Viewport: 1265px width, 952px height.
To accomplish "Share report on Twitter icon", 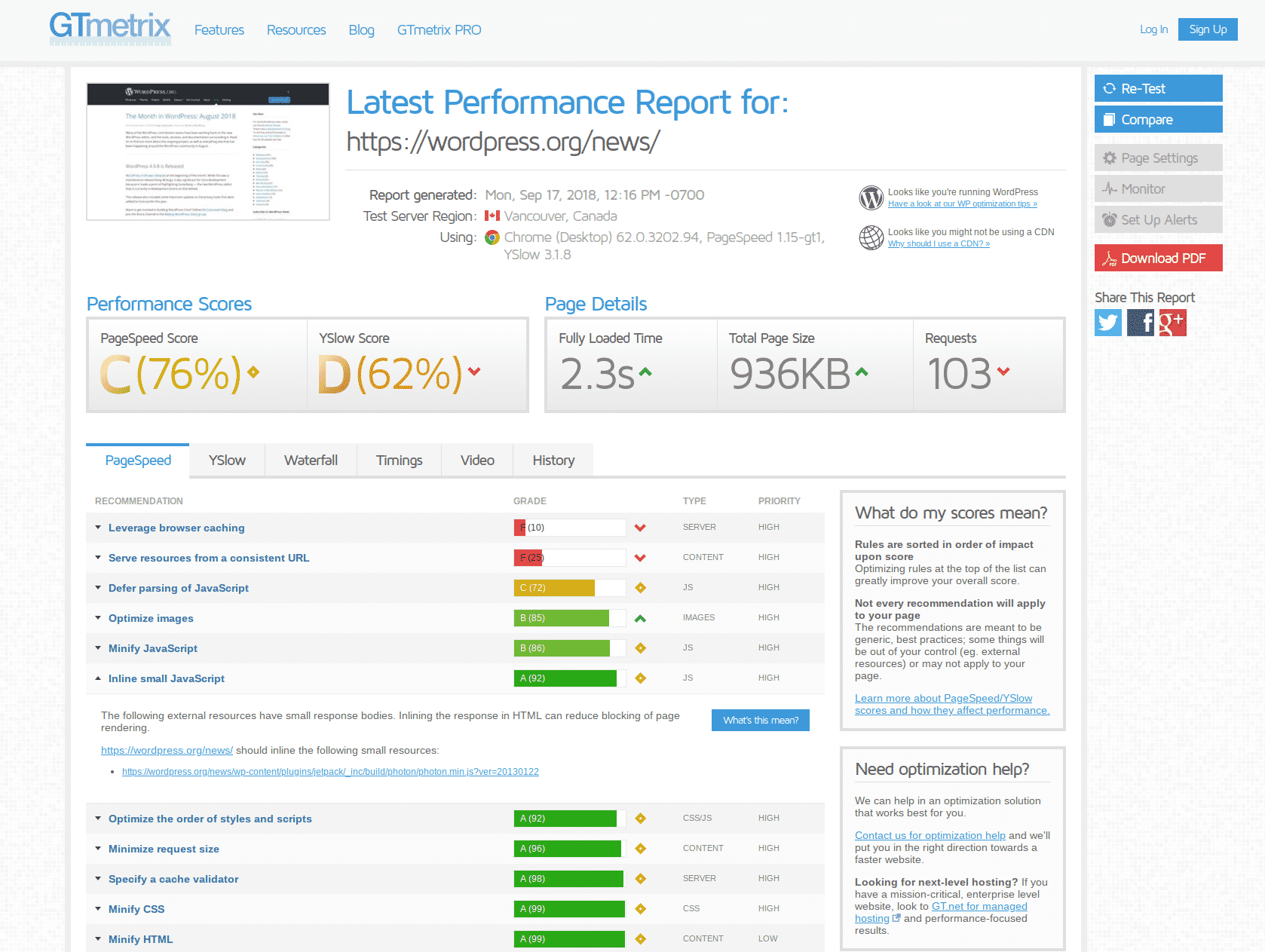I will (x=1108, y=323).
